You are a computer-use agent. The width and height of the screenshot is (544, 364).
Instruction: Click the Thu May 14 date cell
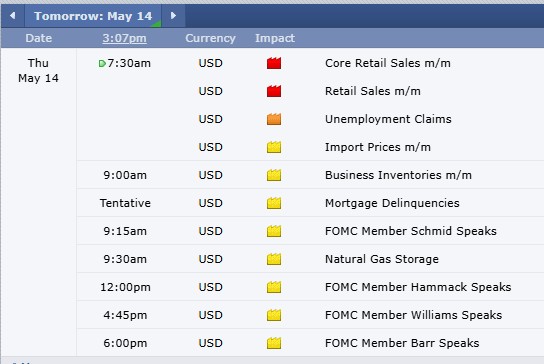(x=39, y=71)
